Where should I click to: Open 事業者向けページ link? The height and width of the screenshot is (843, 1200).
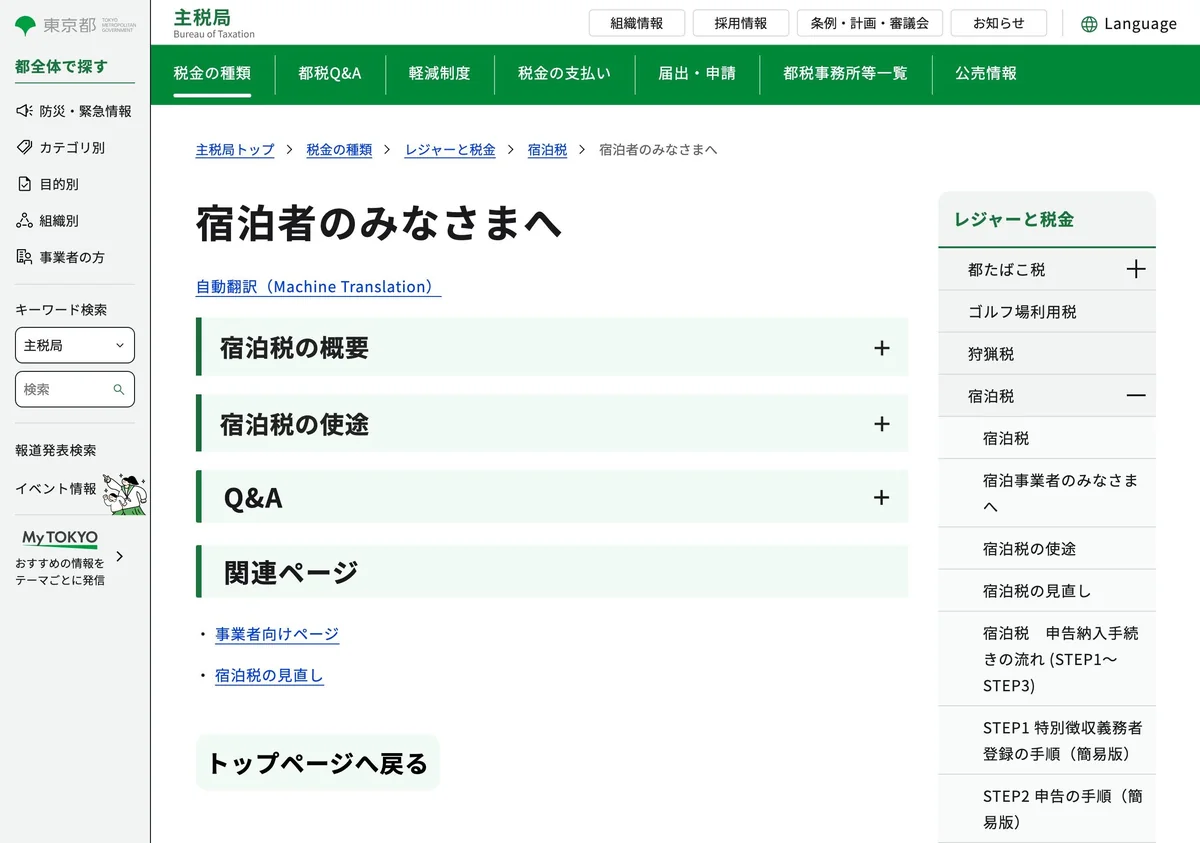pyautogui.click(x=277, y=634)
